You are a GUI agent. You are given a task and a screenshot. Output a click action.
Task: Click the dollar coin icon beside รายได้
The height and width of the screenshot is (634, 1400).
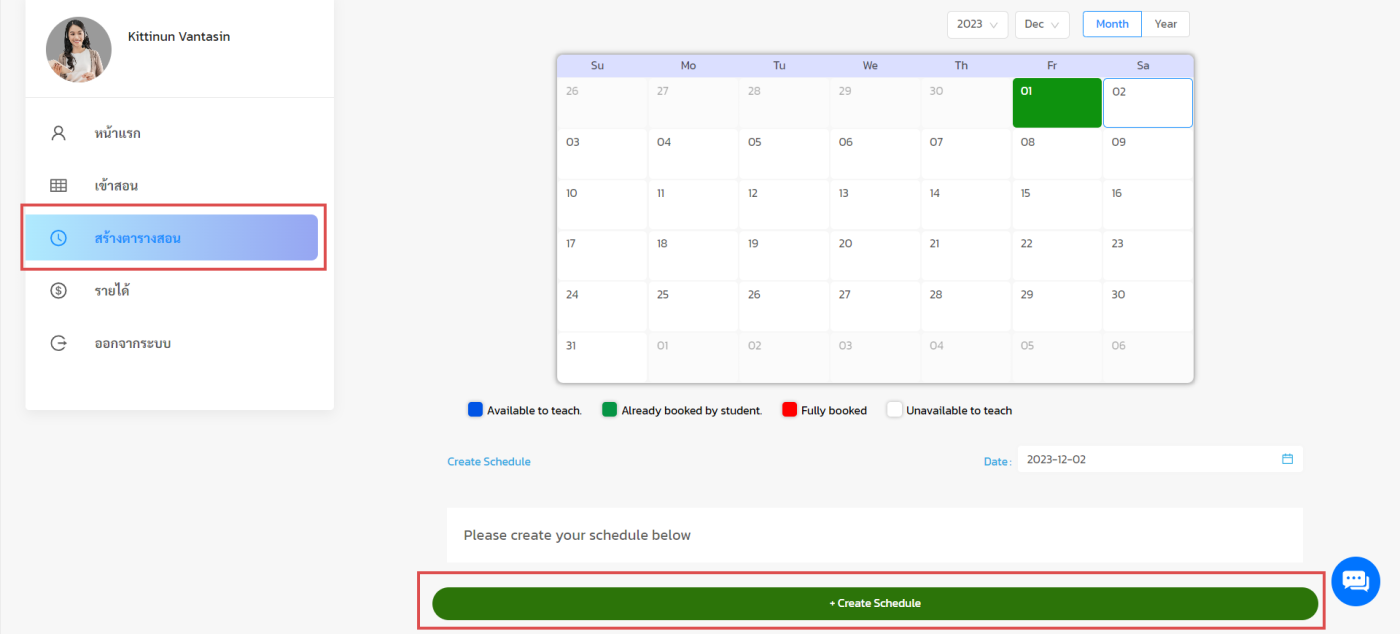pyautogui.click(x=58, y=291)
